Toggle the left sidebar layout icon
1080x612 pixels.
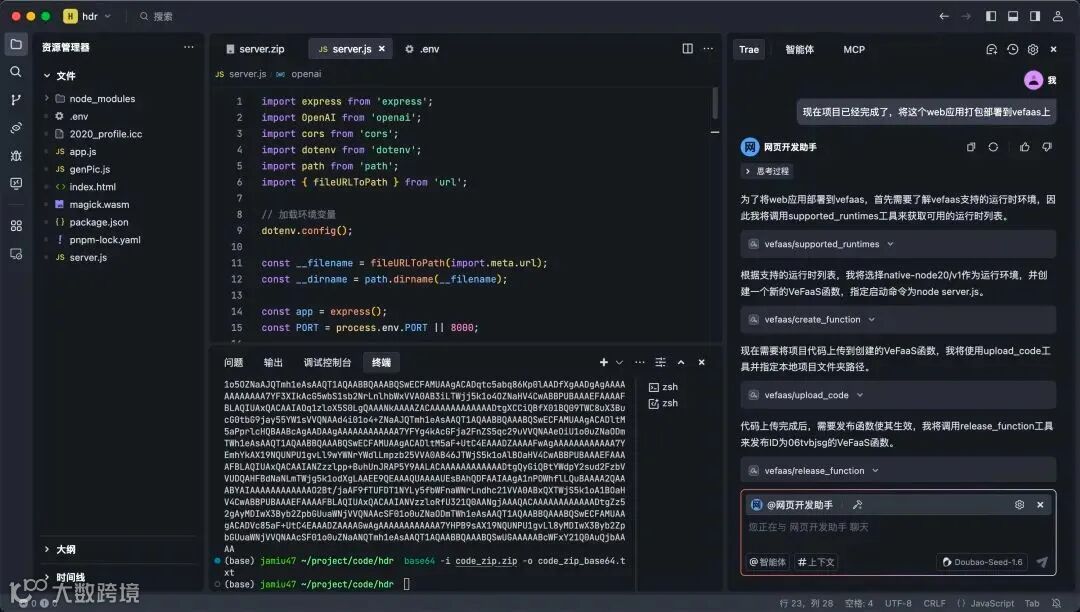tap(991, 16)
